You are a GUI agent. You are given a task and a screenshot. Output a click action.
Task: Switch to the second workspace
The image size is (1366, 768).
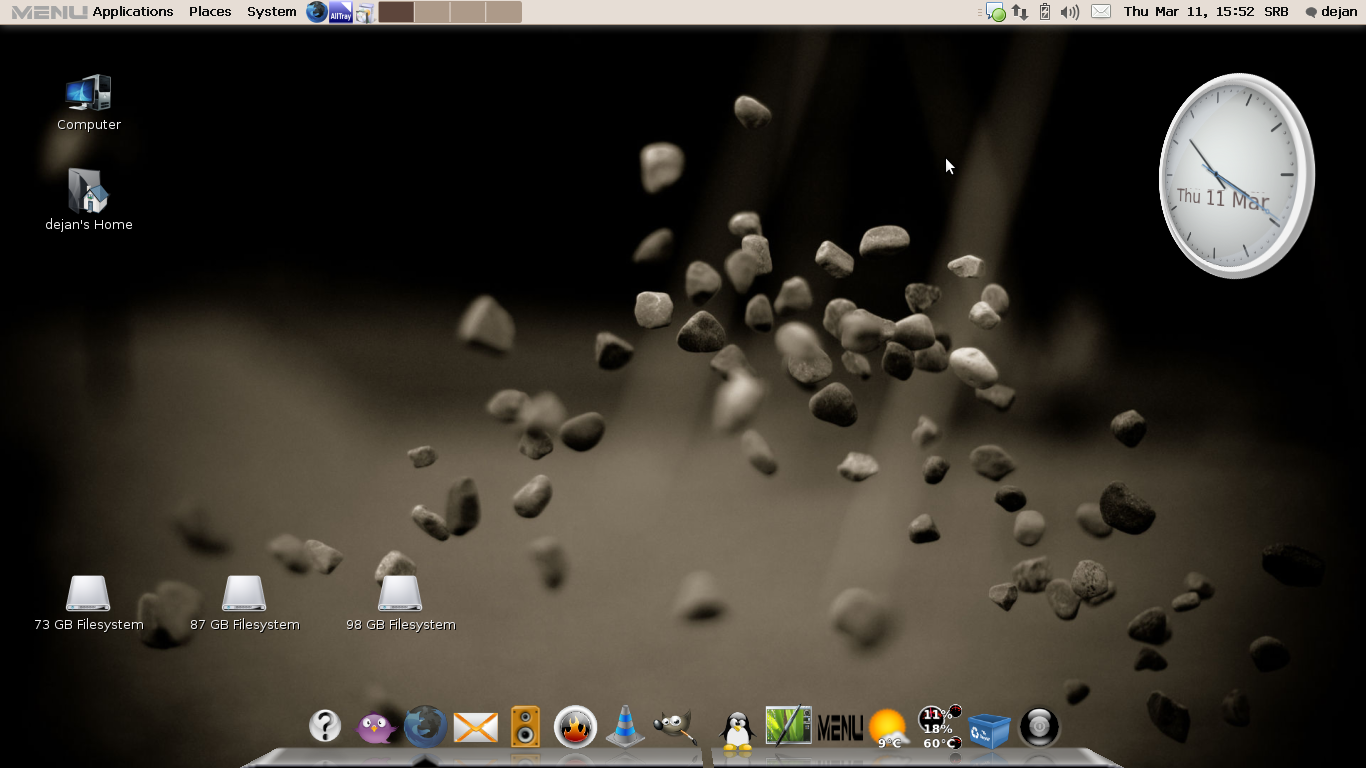click(432, 12)
